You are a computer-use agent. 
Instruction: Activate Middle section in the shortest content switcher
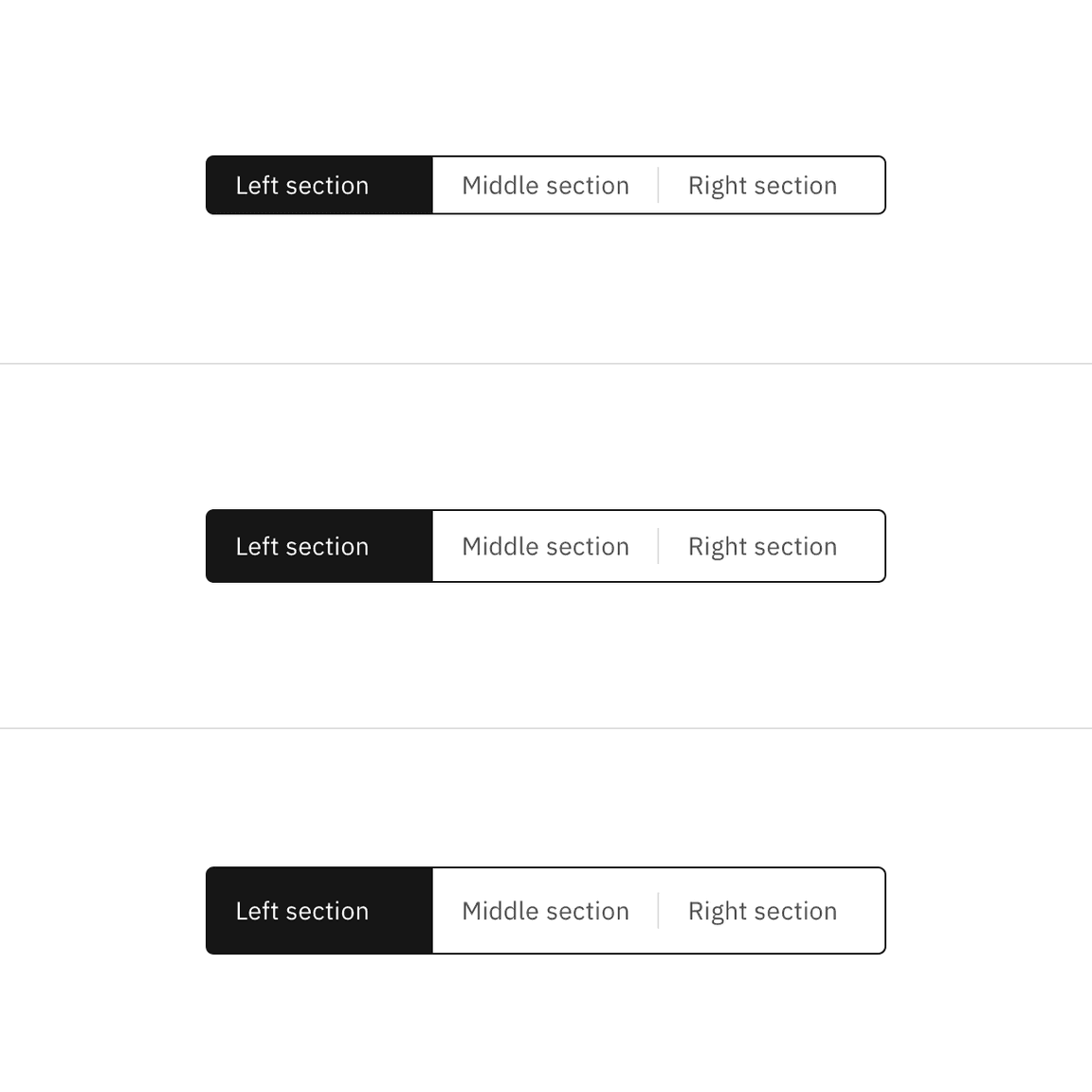[545, 186]
